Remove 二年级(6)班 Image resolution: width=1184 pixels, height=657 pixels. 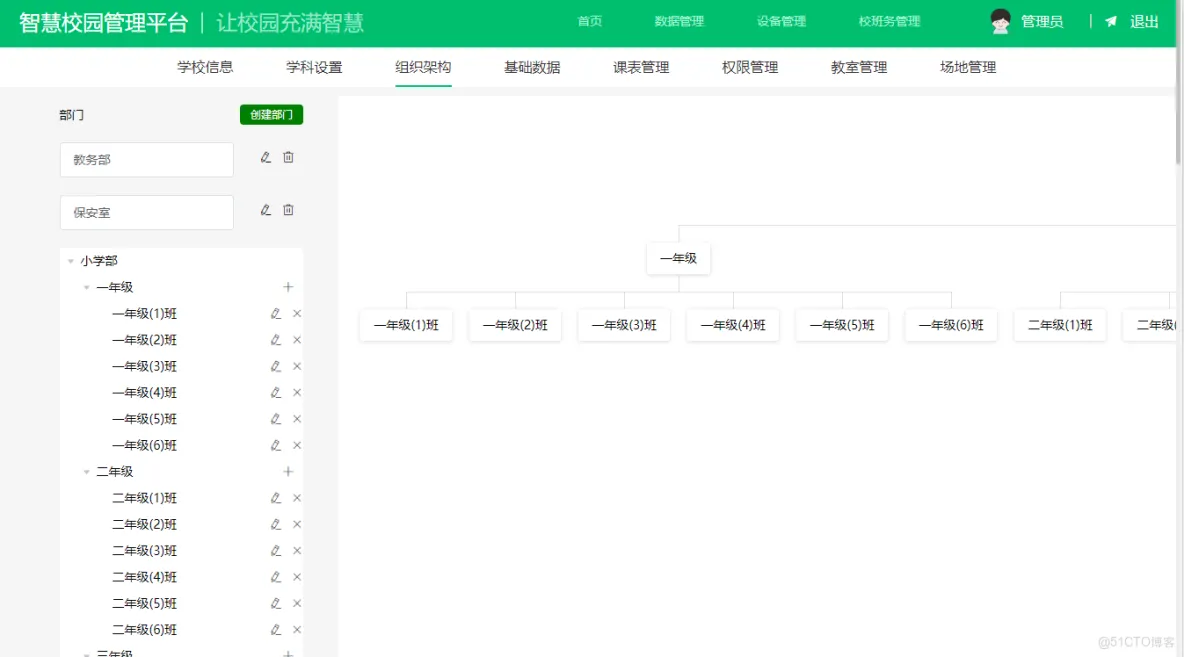coord(297,631)
